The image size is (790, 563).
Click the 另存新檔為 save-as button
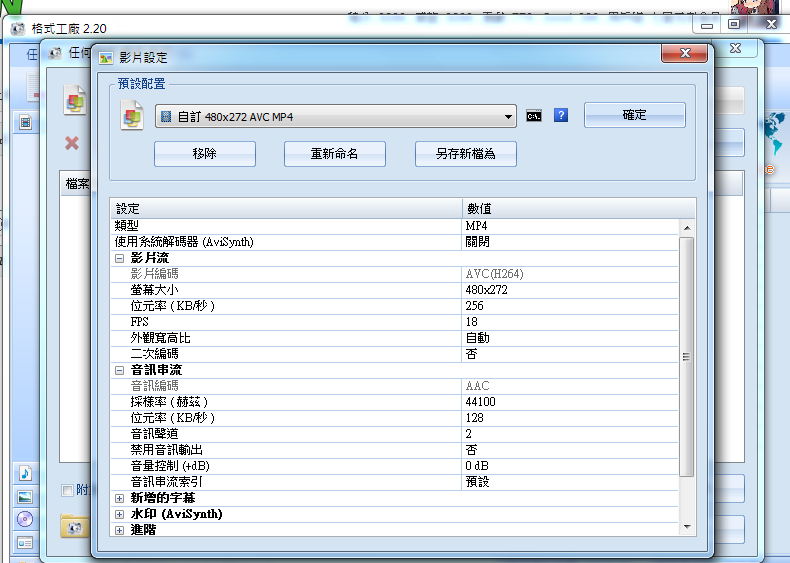tap(466, 154)
